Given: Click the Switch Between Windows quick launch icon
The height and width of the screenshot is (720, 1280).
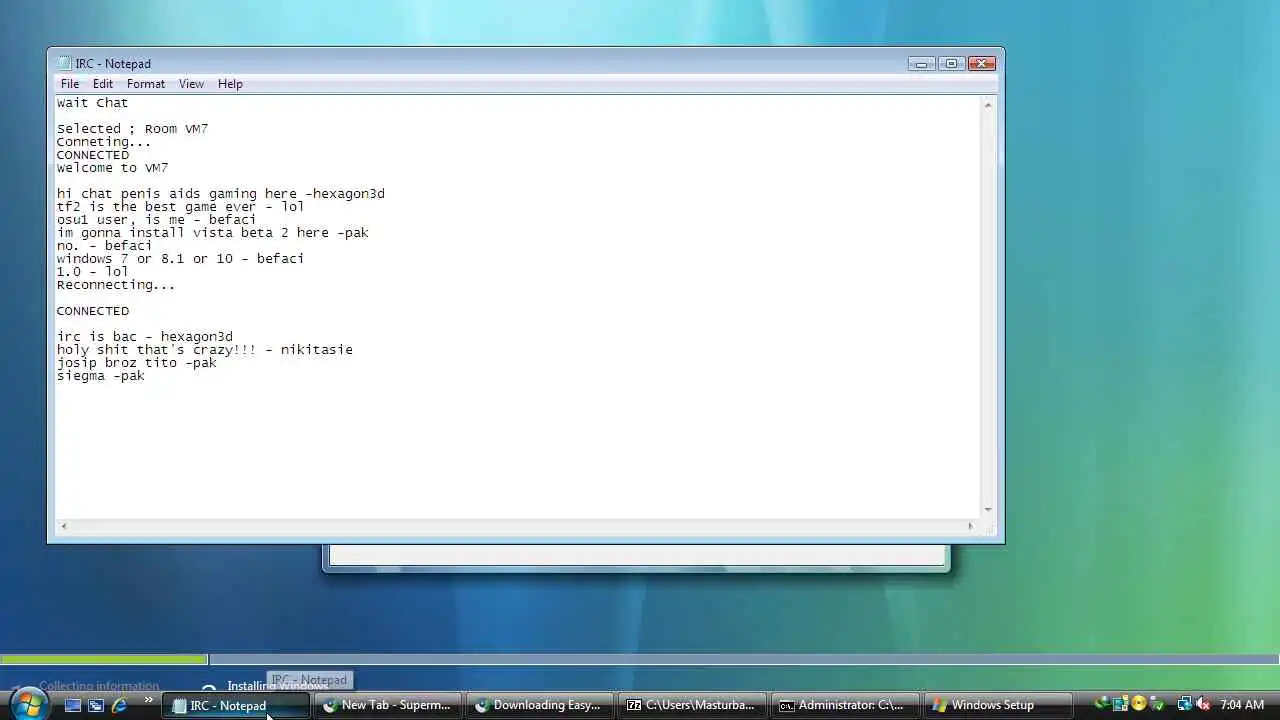Looking at the screenshot, I should pos(96,705).
